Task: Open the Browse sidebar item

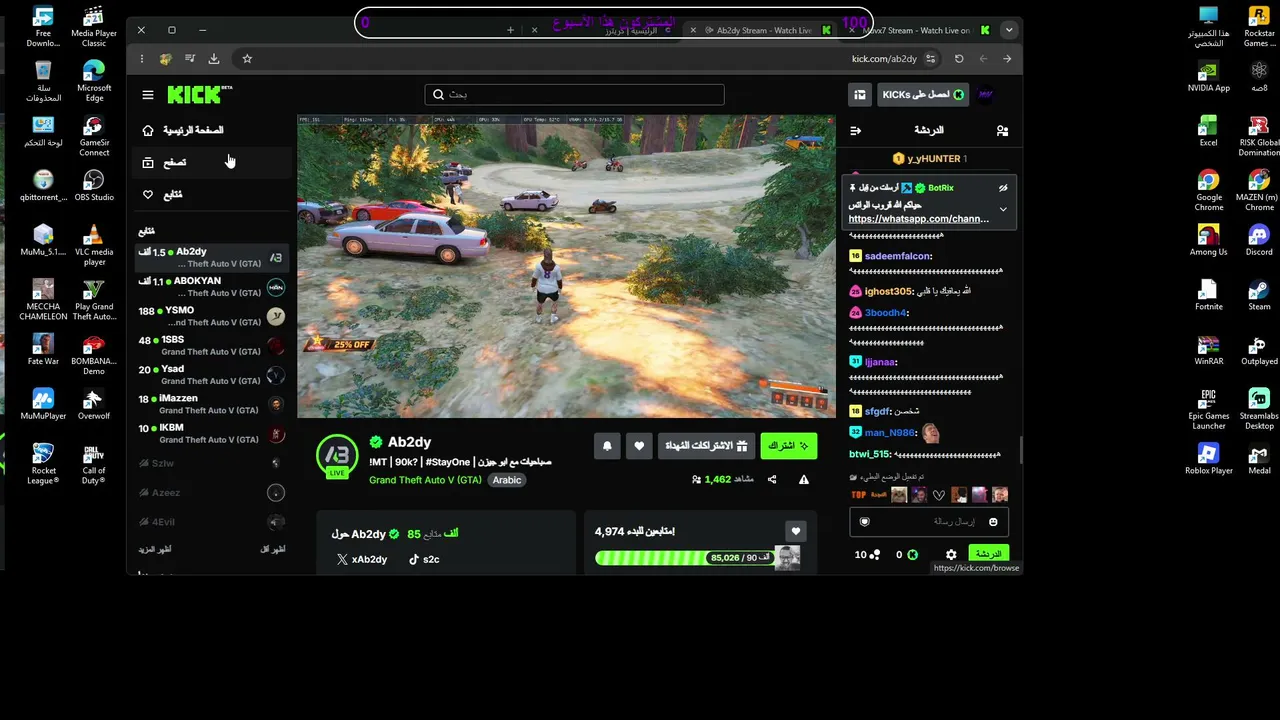Action: 210,162
